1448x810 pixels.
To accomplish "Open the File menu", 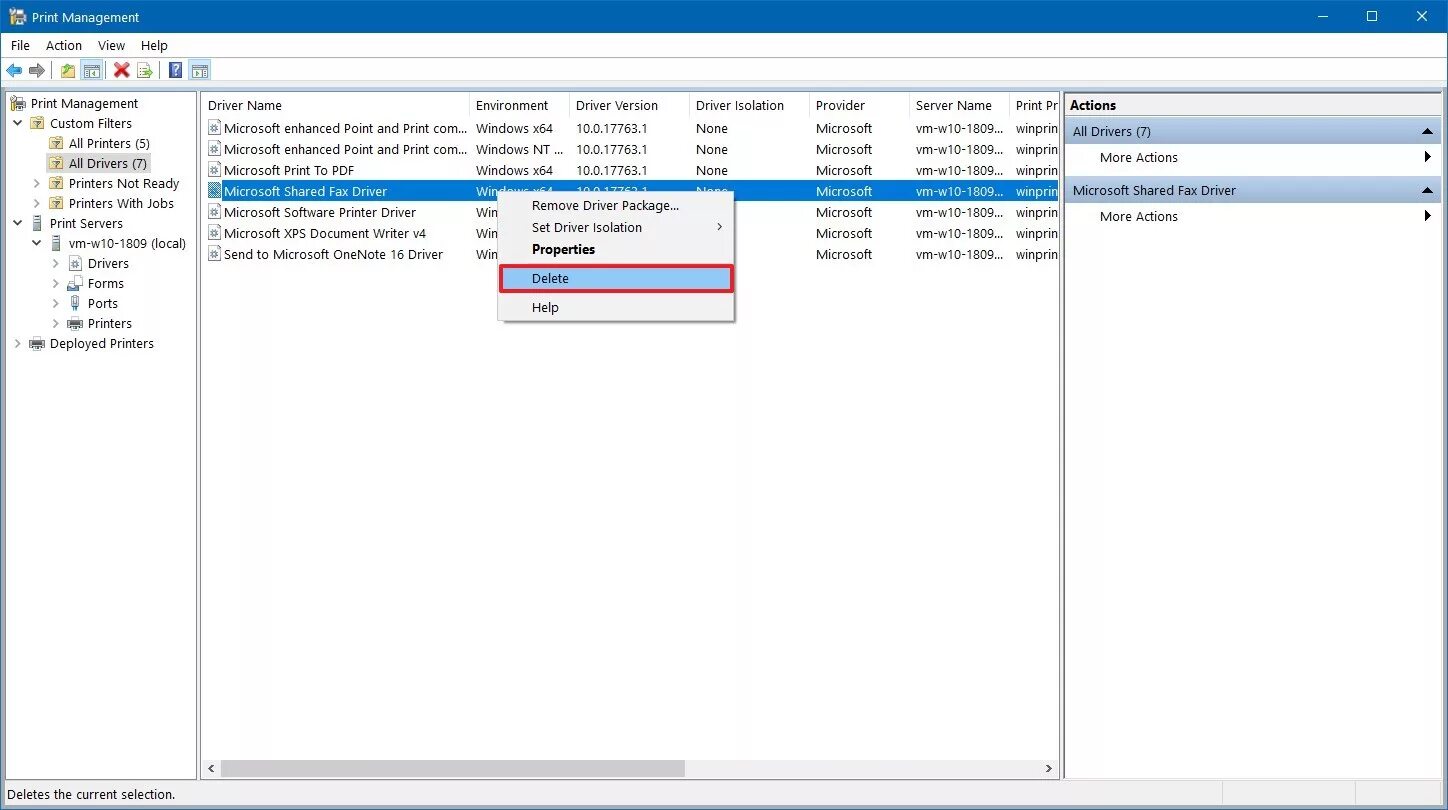I will (x=20, y=45).
